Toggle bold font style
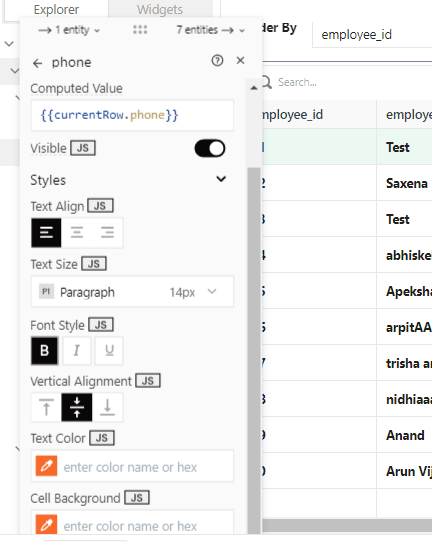Image resolution: width=432 pixels, height=542 pixels. click(45, 351)
